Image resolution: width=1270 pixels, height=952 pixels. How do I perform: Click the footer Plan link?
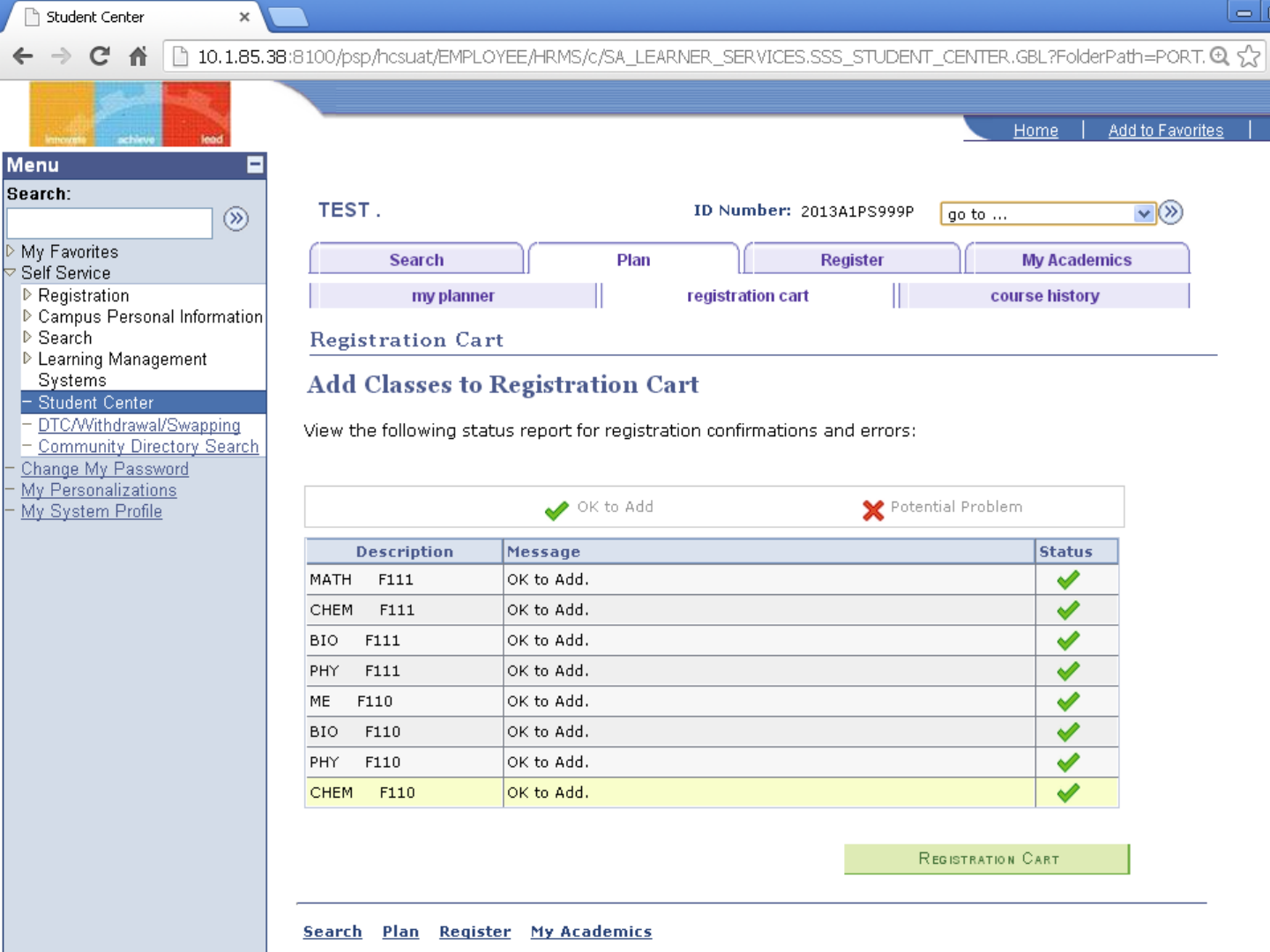[400, 931]
